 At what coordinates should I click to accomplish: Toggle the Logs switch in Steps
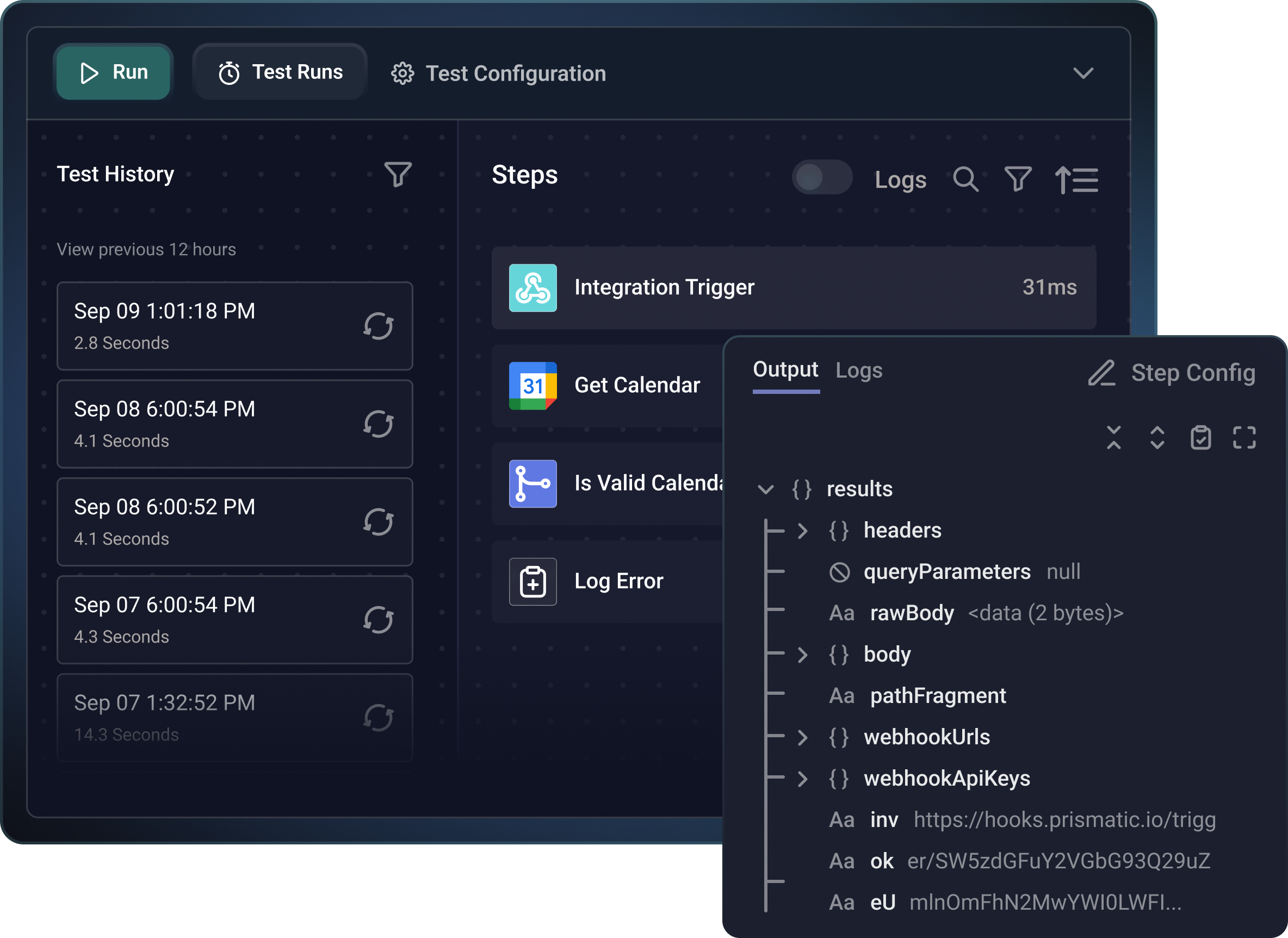pyautogui.click(x=822, y=178)
